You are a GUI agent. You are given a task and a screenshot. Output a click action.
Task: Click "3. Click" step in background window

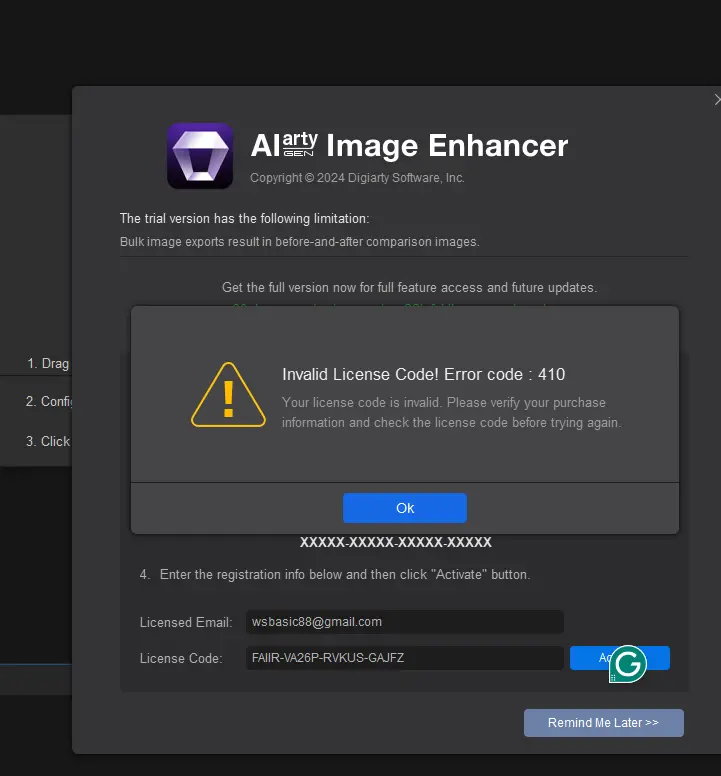48,441
